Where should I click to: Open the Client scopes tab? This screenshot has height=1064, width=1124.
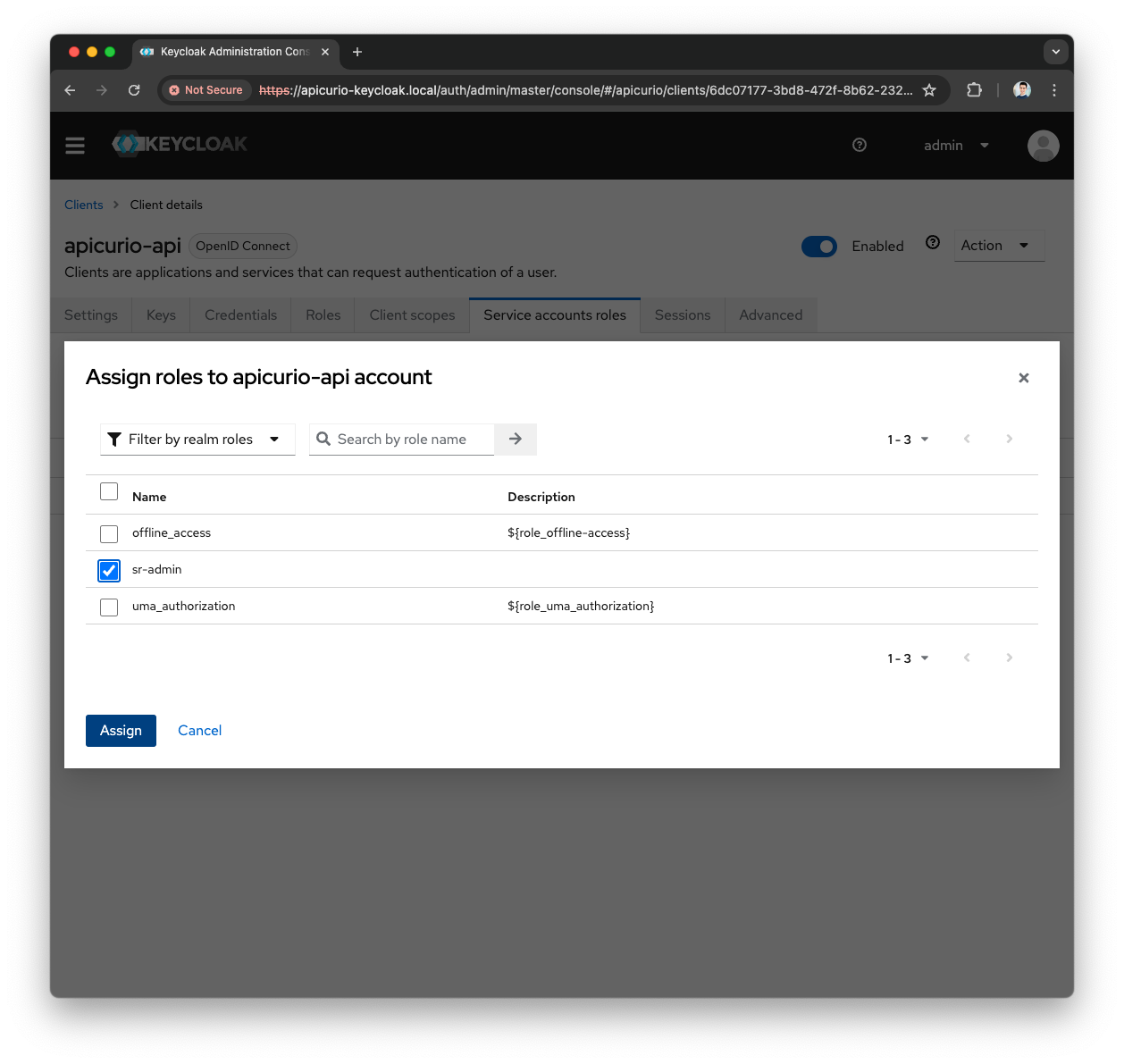[412, 314]
